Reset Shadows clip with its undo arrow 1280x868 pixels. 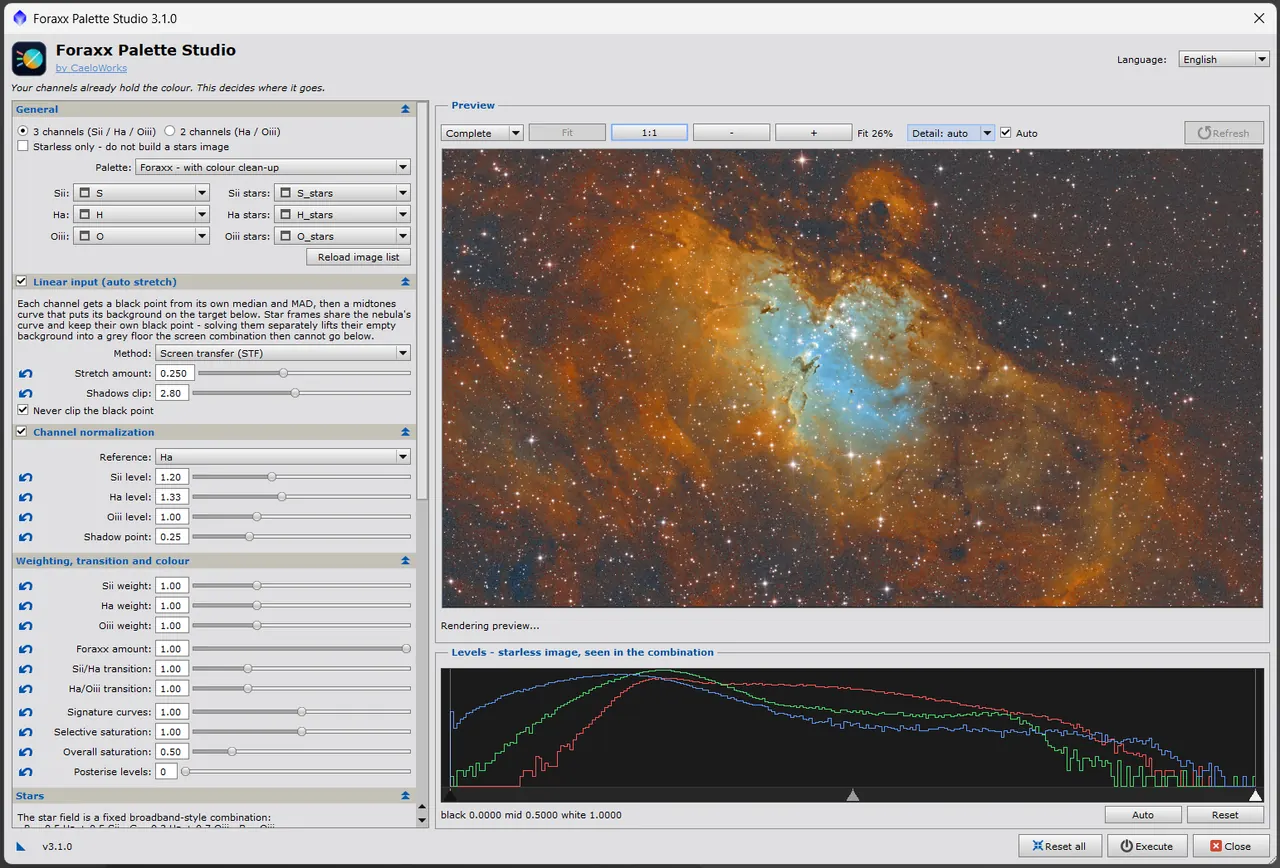tap(26, 394)
